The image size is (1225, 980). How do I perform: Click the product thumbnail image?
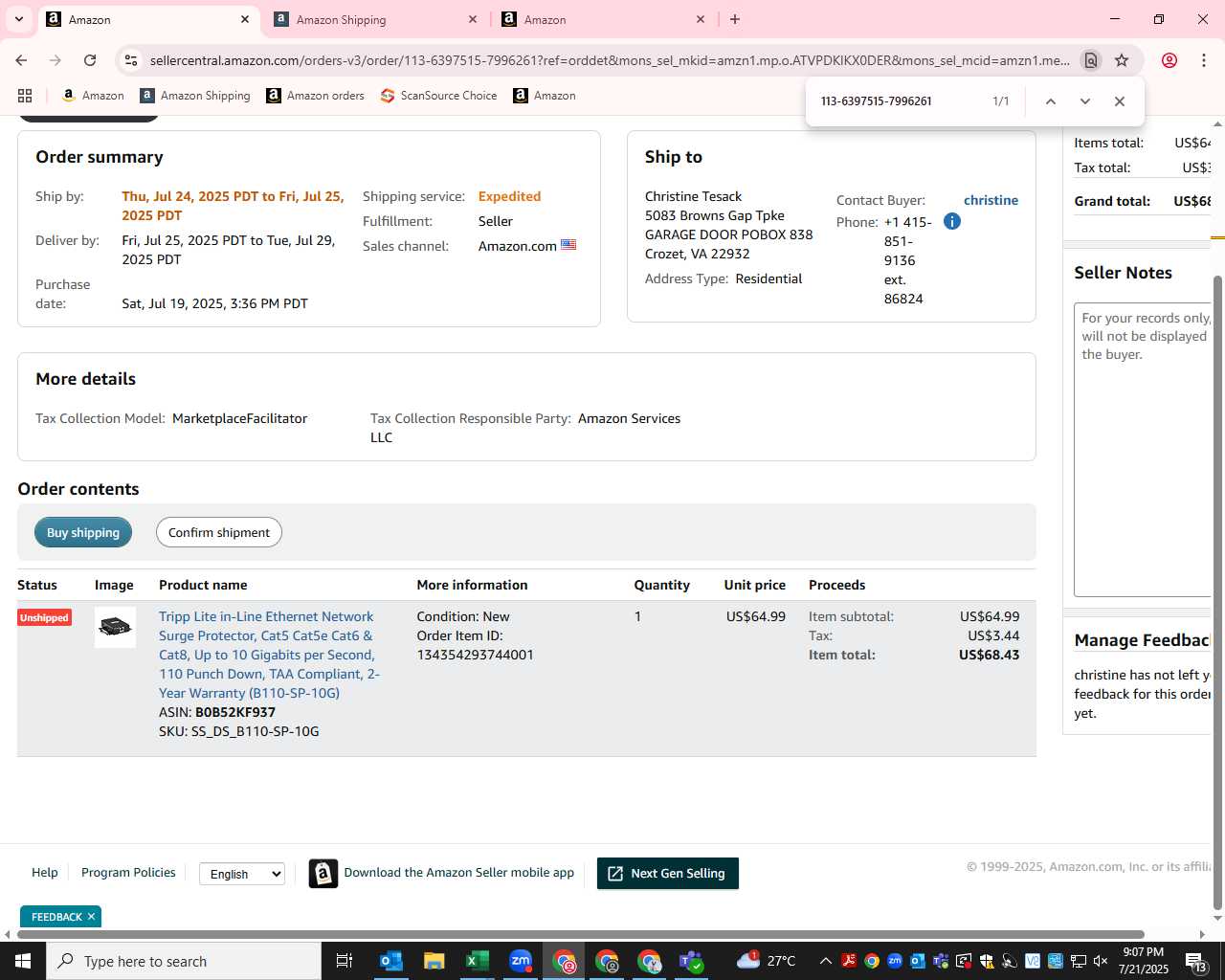pyautogui.click(x=115, y=628)
